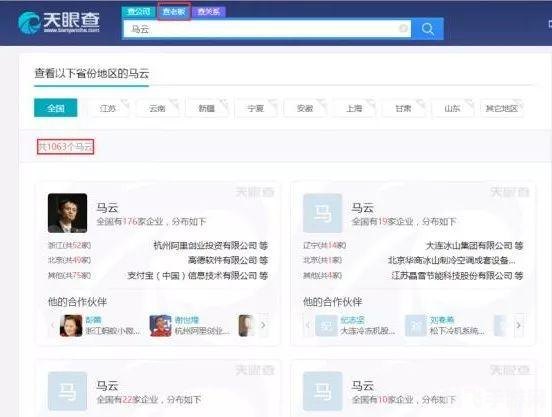The width and height of the screenshot is (552, 417).
Task: Show next partners in the 19家企业 card
Action: tap(518, 325)
